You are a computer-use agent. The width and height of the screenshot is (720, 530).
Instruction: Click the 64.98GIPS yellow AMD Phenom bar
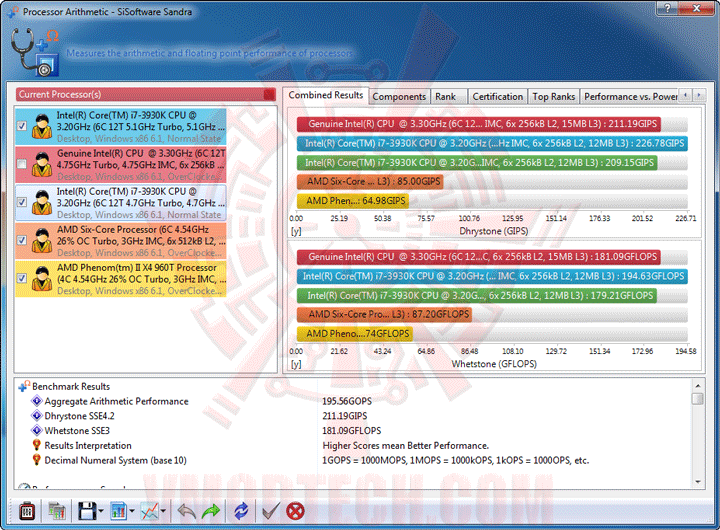pyautogui.click(x=353, y=201)
